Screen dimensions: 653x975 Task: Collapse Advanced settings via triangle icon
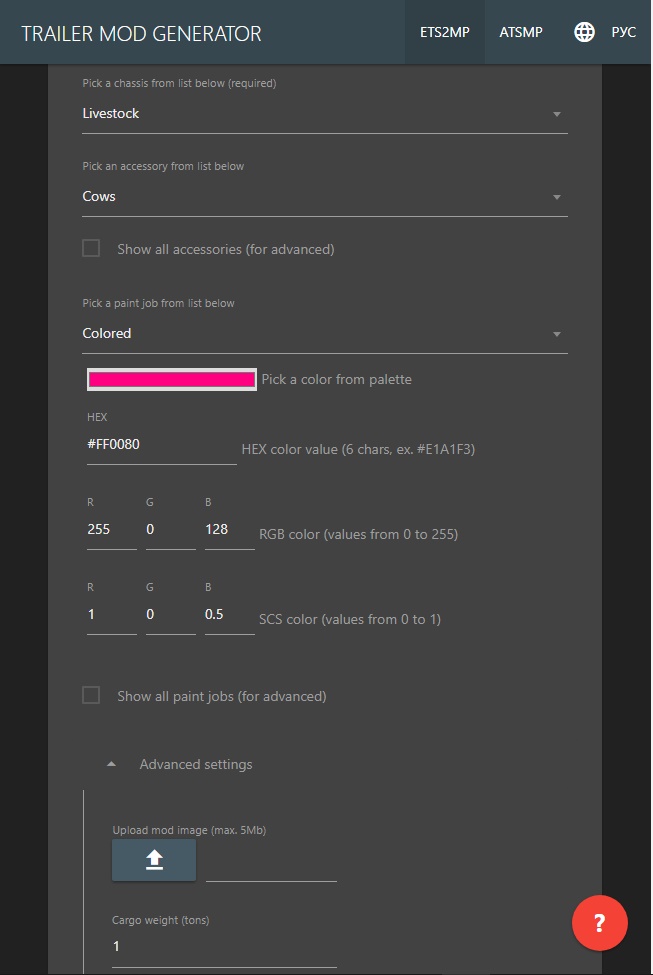pyautogui.click(x=111, y=764)
